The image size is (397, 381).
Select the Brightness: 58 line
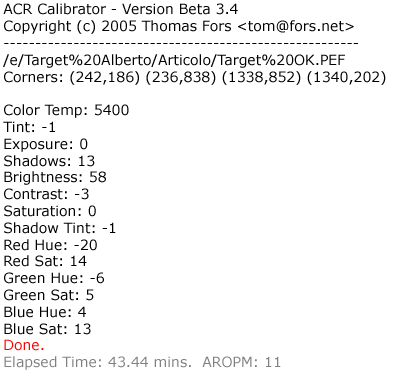coord(55,177)
